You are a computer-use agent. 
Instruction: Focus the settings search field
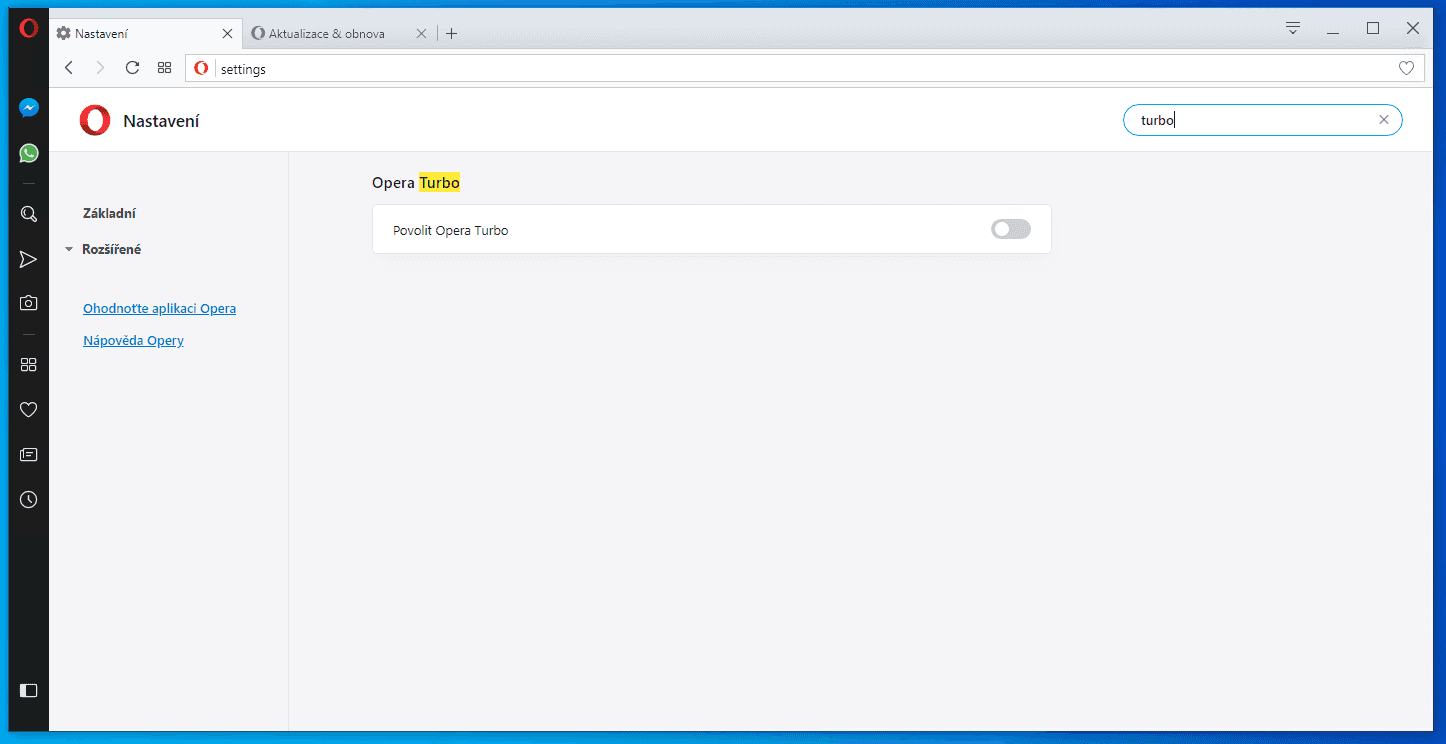[x=1262, y=120]
